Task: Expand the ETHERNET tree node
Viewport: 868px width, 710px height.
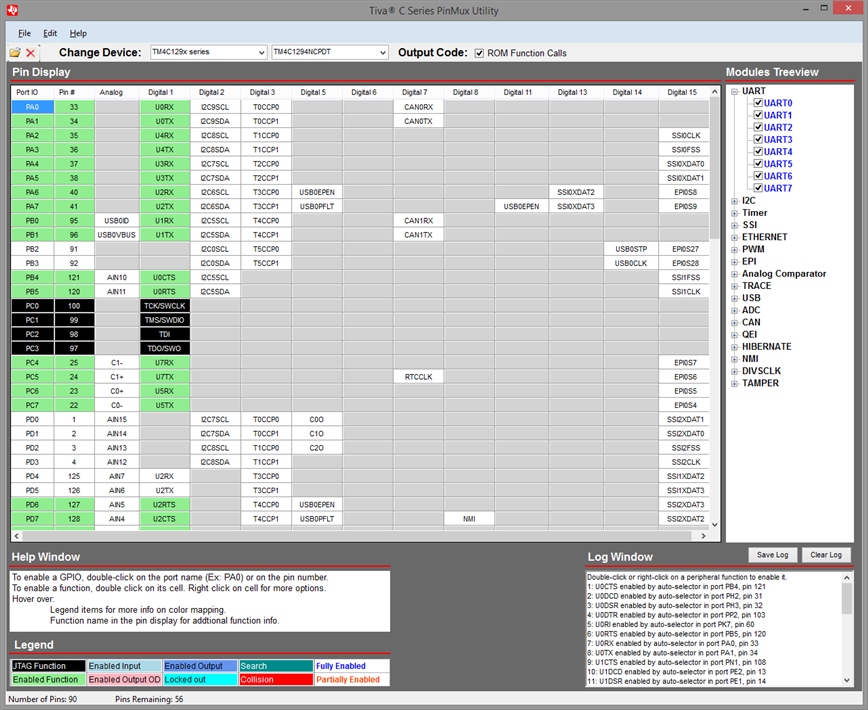Action: pyautogui.click(x=735, y=237)
